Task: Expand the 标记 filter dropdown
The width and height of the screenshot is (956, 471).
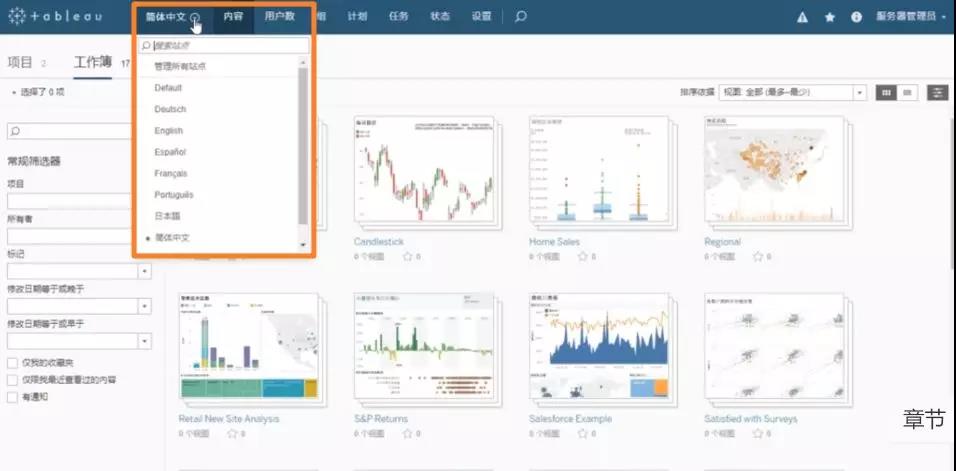Action: click(x=144, y=271)
